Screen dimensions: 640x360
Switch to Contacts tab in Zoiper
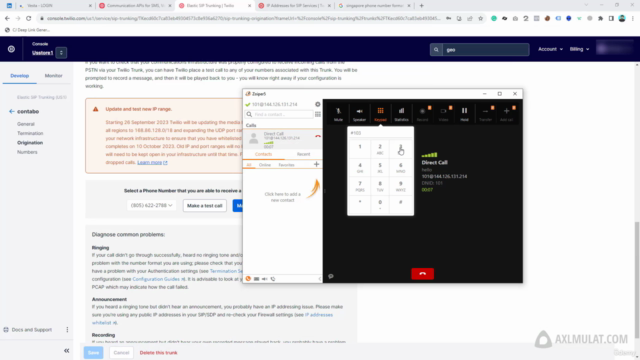coord(263,154)
